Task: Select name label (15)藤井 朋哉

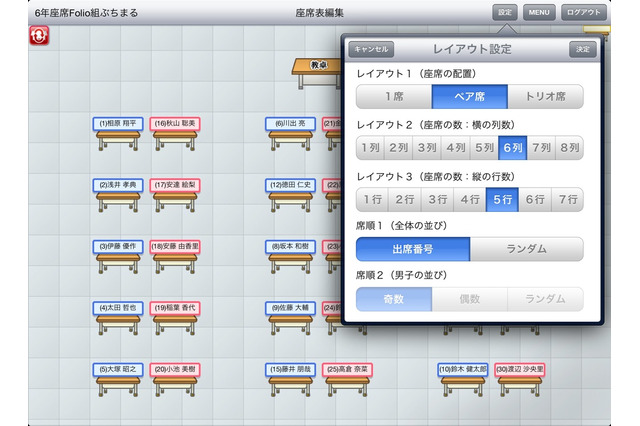Action: (291, 369)
